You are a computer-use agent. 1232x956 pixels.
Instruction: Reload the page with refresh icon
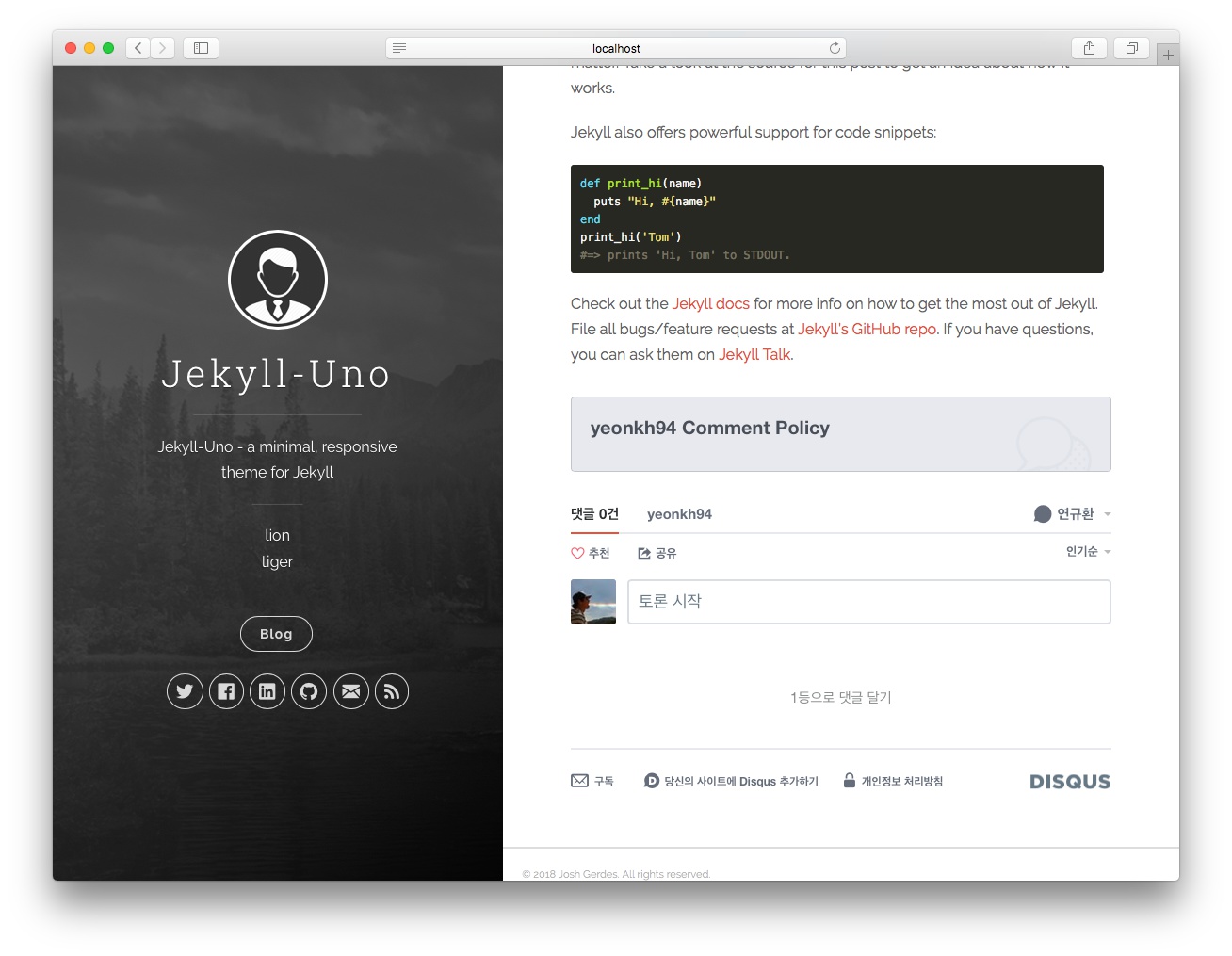835,48
